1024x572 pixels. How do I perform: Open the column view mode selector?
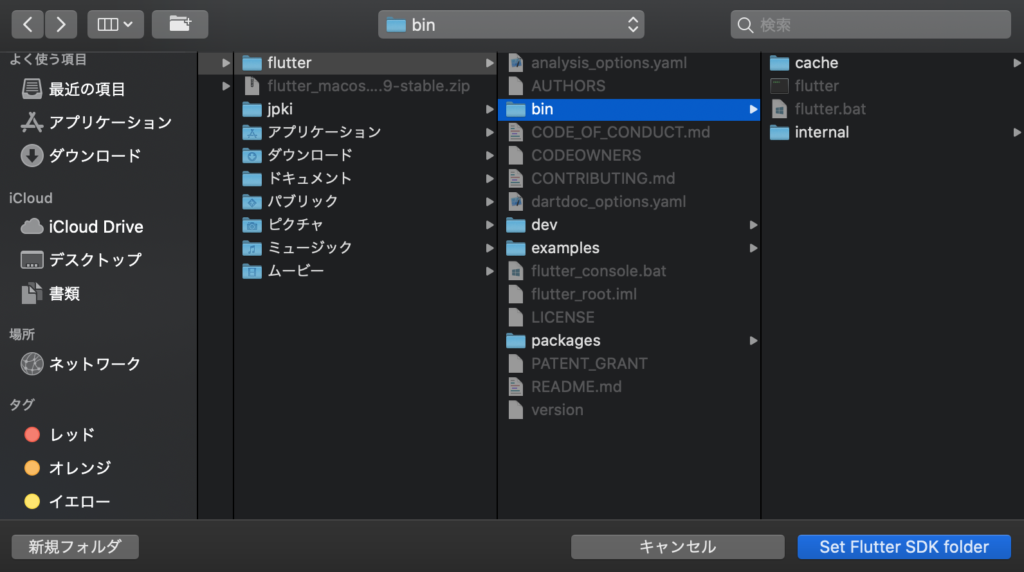116,25
